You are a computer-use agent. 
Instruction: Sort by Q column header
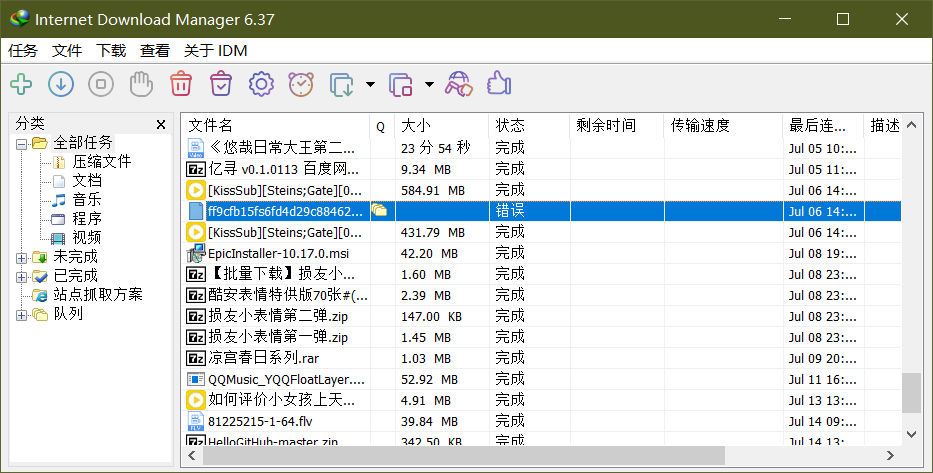click(382, 126)
